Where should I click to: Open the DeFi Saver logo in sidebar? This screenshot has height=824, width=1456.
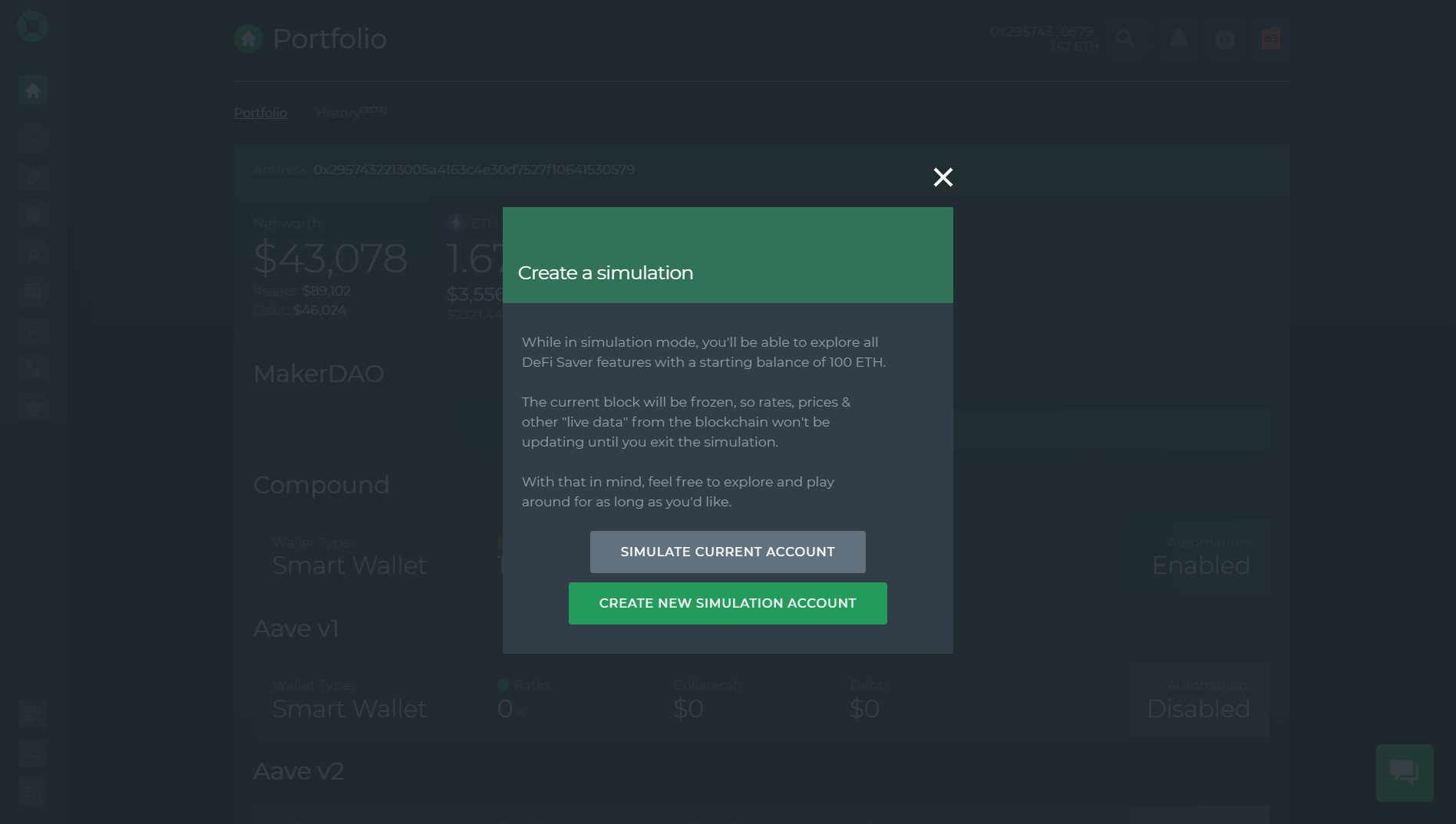[32, 27]
